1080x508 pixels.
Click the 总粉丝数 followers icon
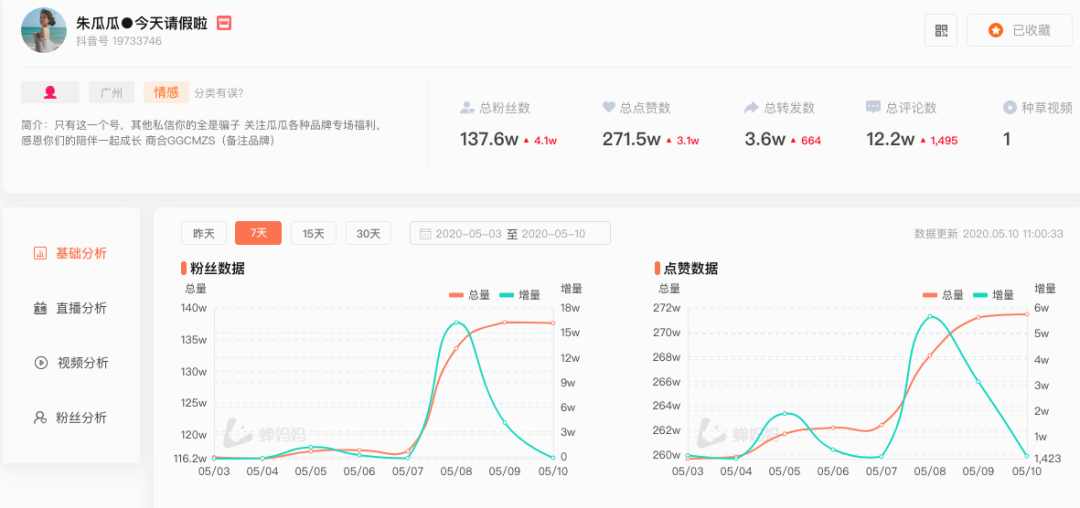[x=468, y=107]
